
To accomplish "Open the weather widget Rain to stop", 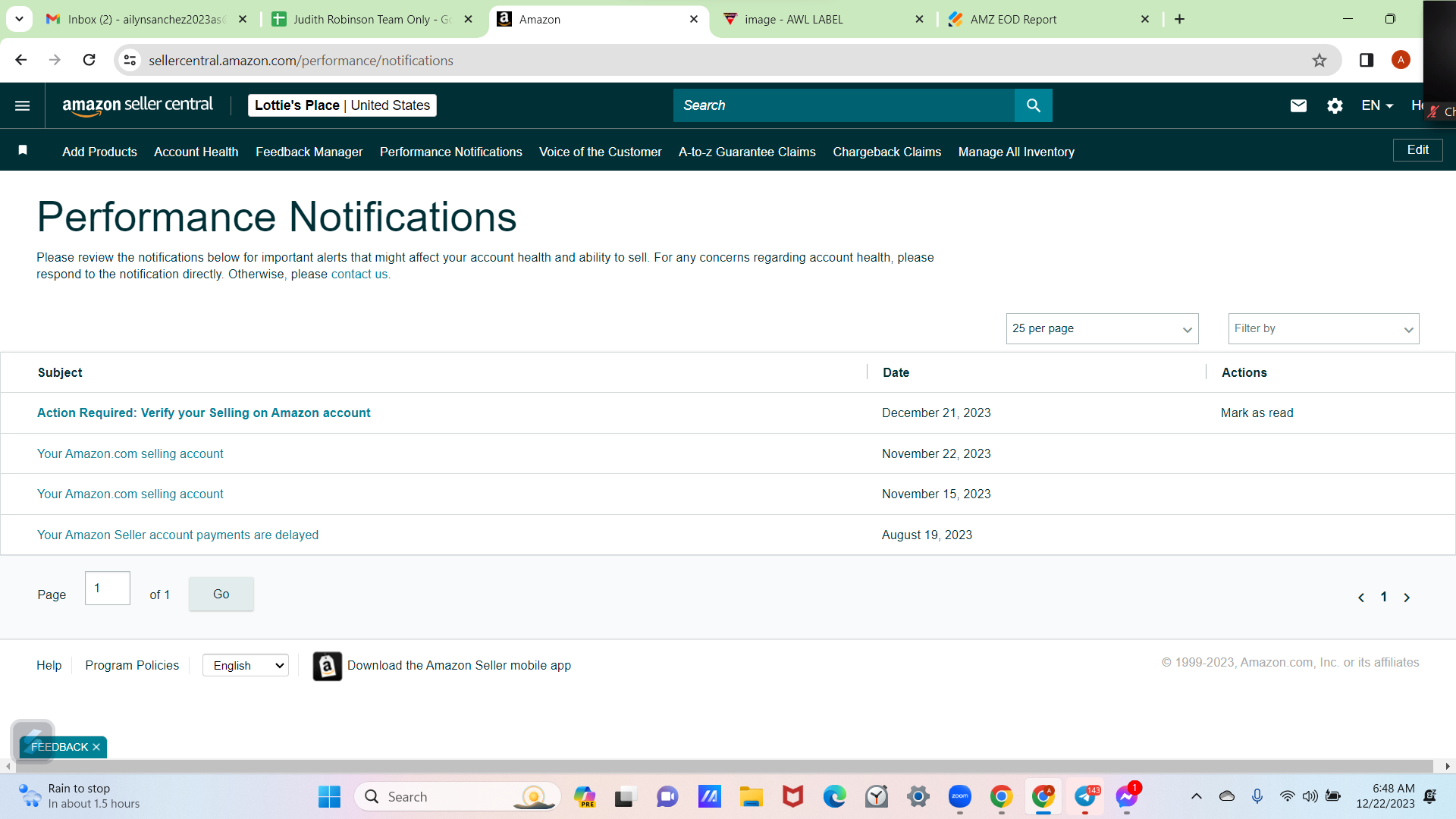I will point(79,796).
